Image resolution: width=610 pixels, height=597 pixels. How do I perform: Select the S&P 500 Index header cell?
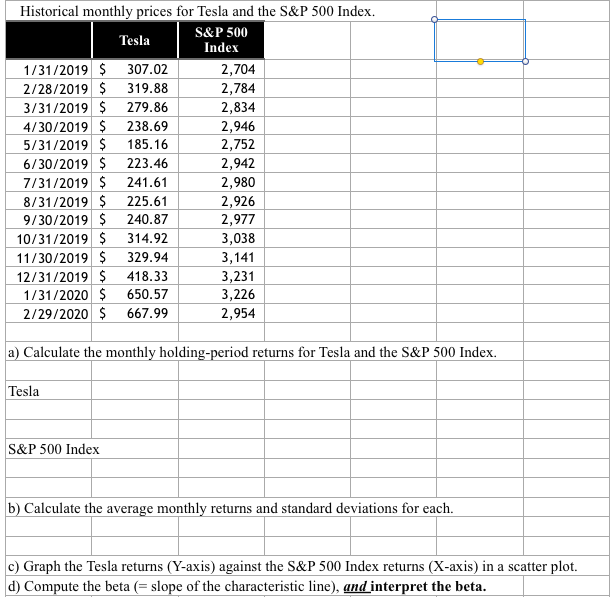221,40
